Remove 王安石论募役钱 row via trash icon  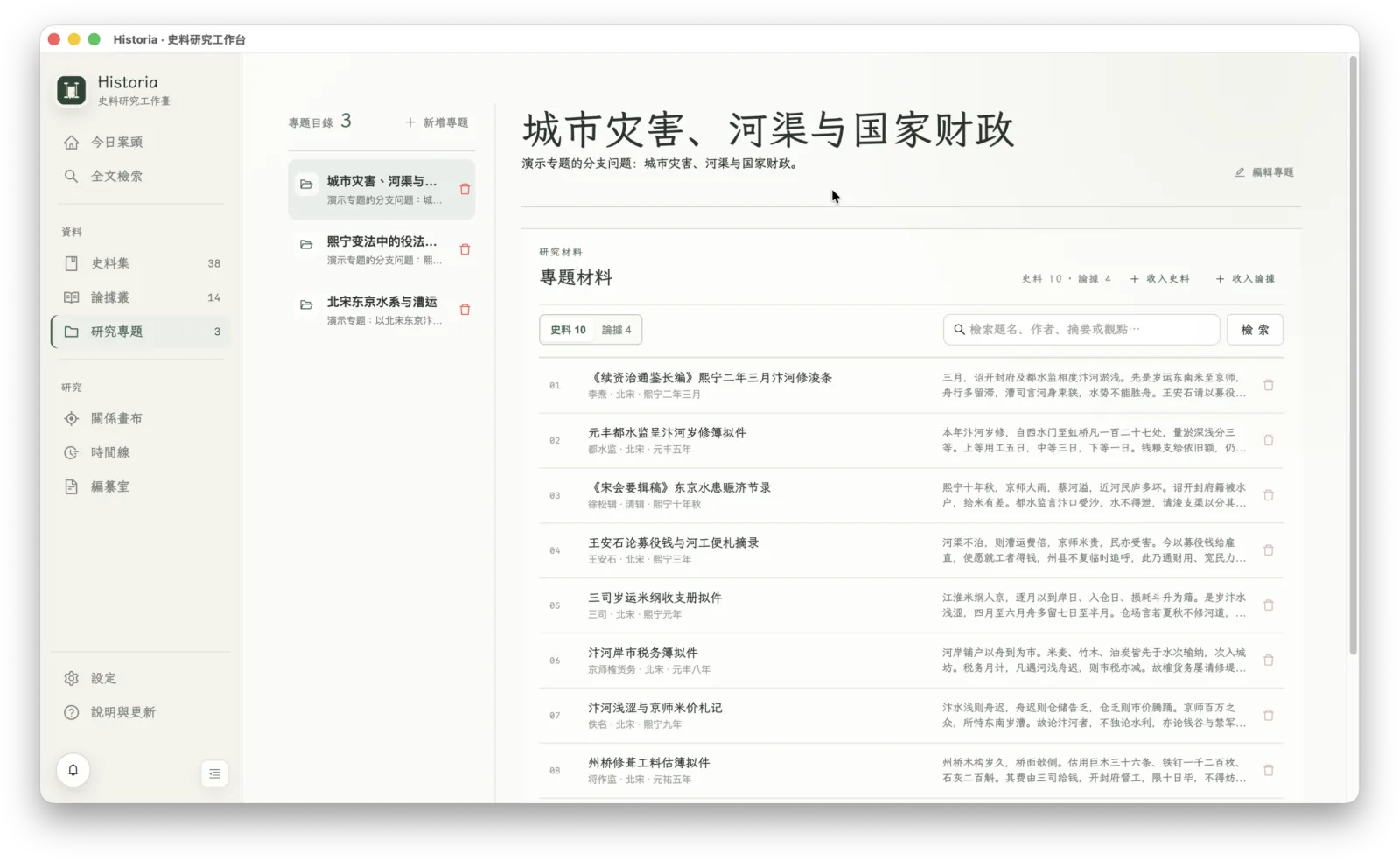click(x=1269, y=550)
